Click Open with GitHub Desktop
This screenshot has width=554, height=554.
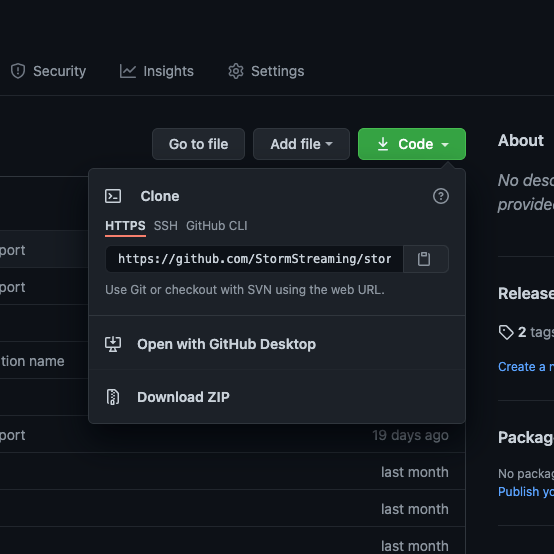point(277,344)
